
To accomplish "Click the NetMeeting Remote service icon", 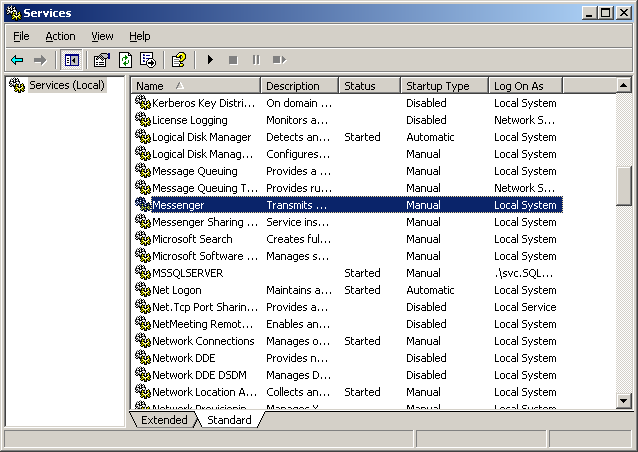I will [x=143, y=323].
